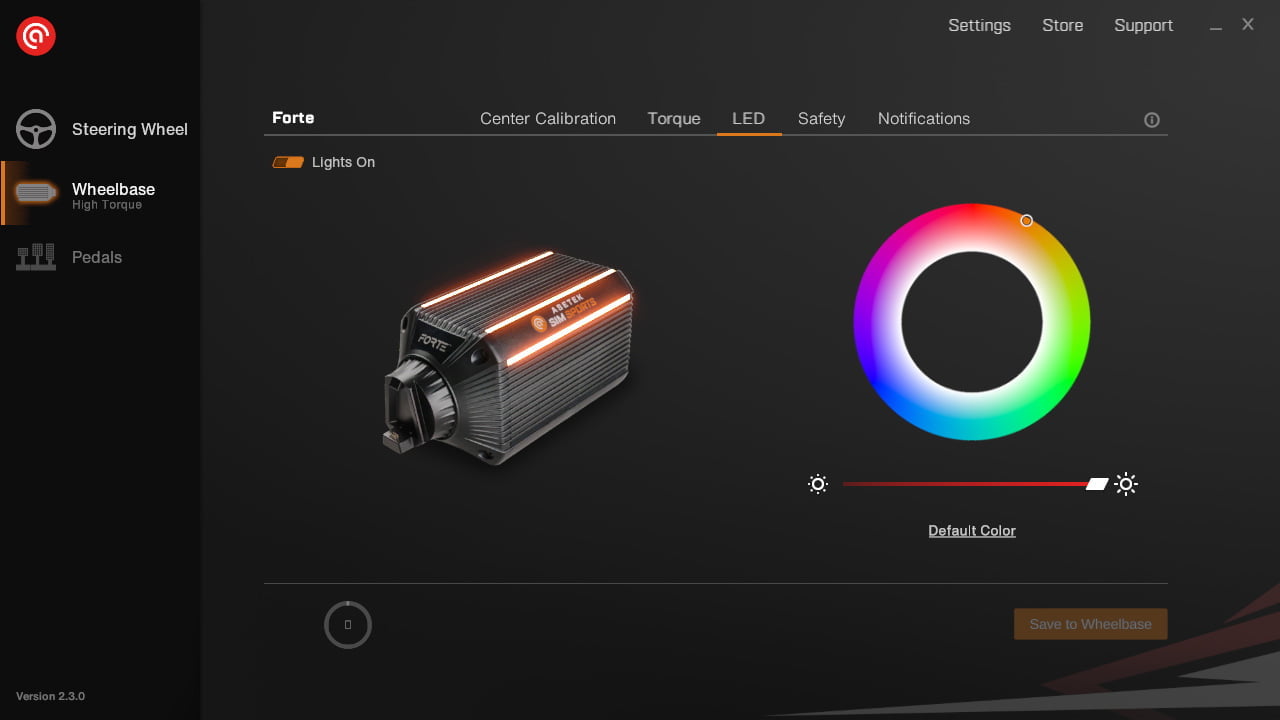Click the Save to Wheelbase button

coord(1090,624)
